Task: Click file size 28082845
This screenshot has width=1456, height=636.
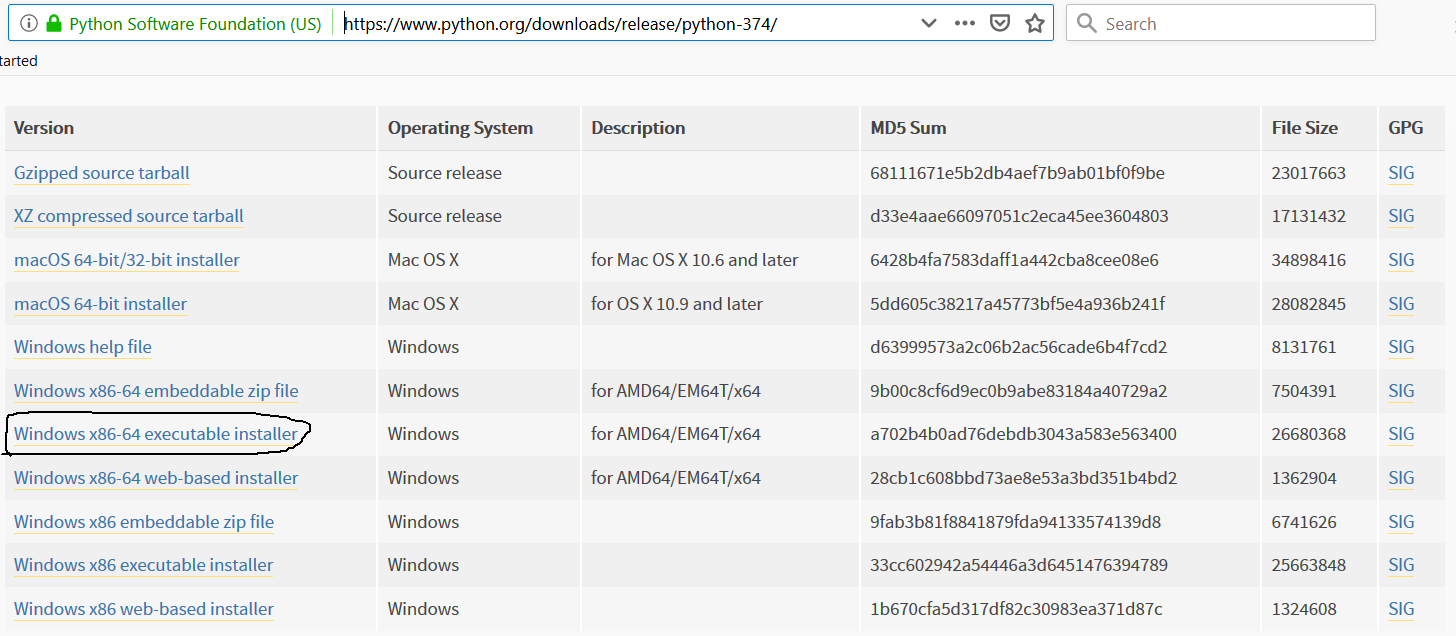Action: pos(1309,304)
